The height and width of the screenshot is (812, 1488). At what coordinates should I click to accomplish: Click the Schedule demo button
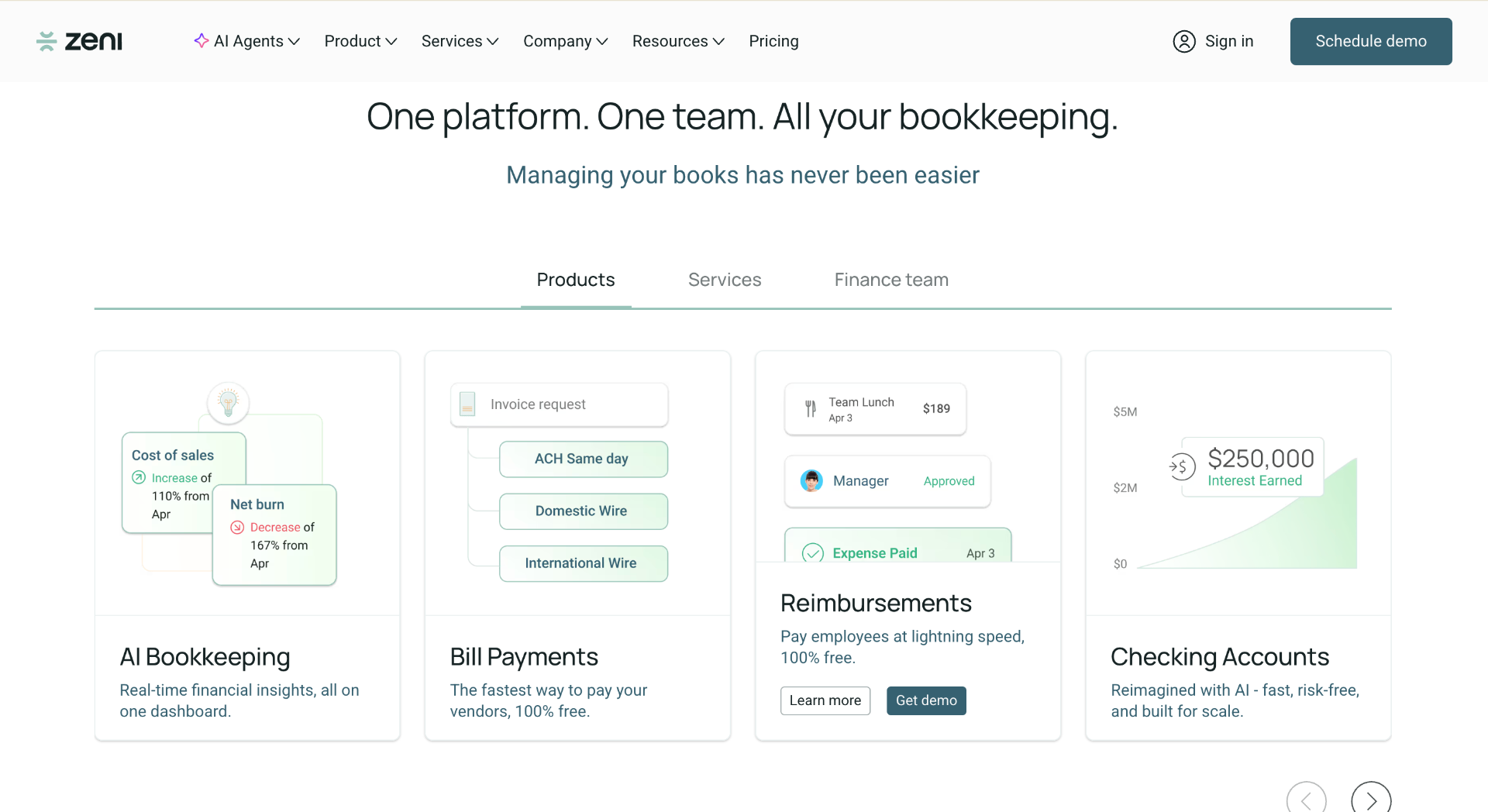click(1371, 41)
